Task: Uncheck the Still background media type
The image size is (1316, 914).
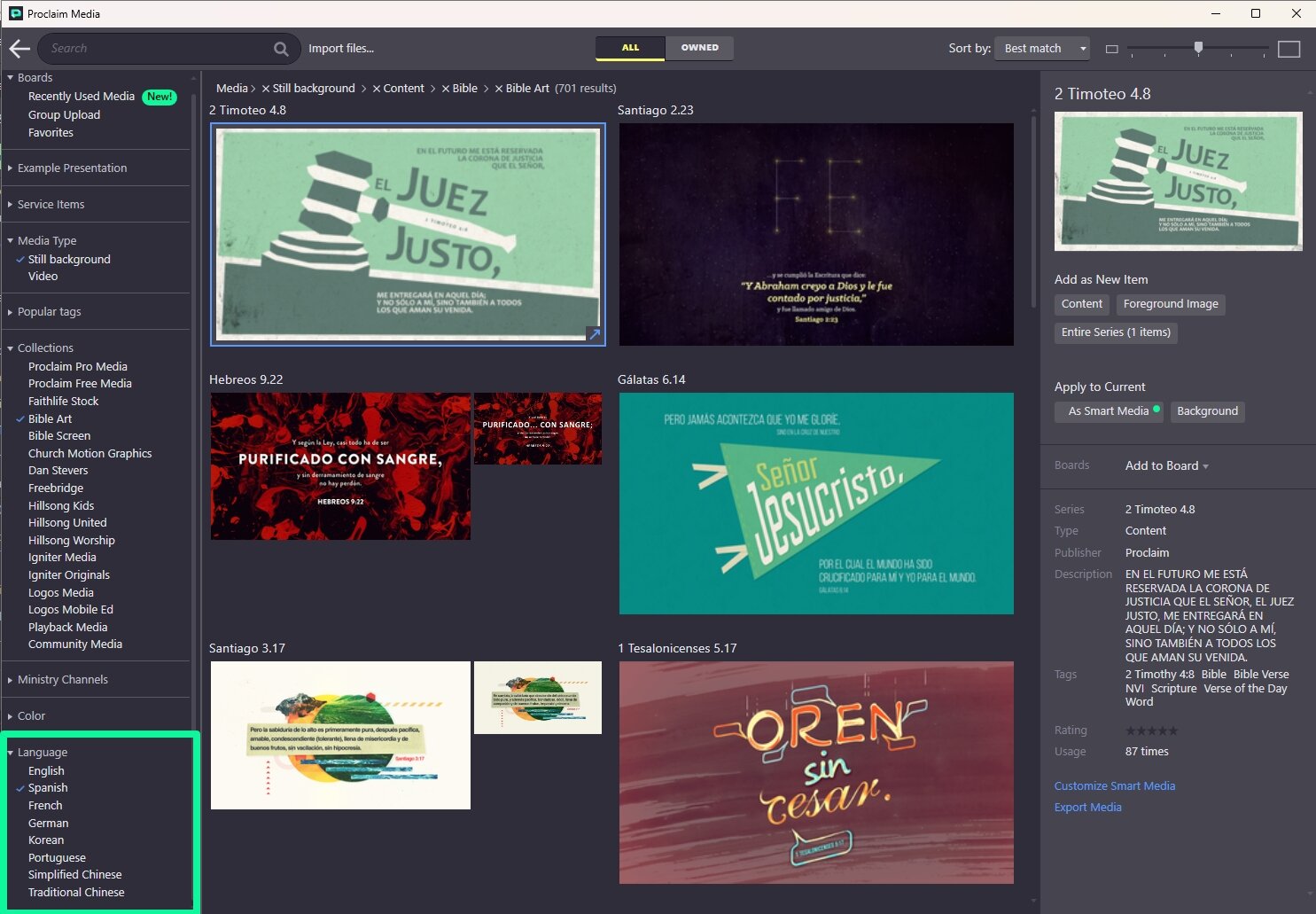Action: (68, 260)
